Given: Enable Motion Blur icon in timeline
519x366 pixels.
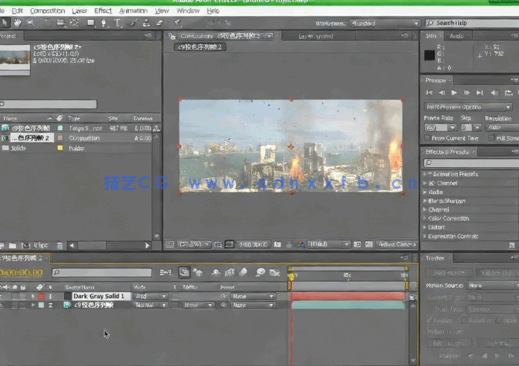Looking at the screenshot, I should 243,272.
